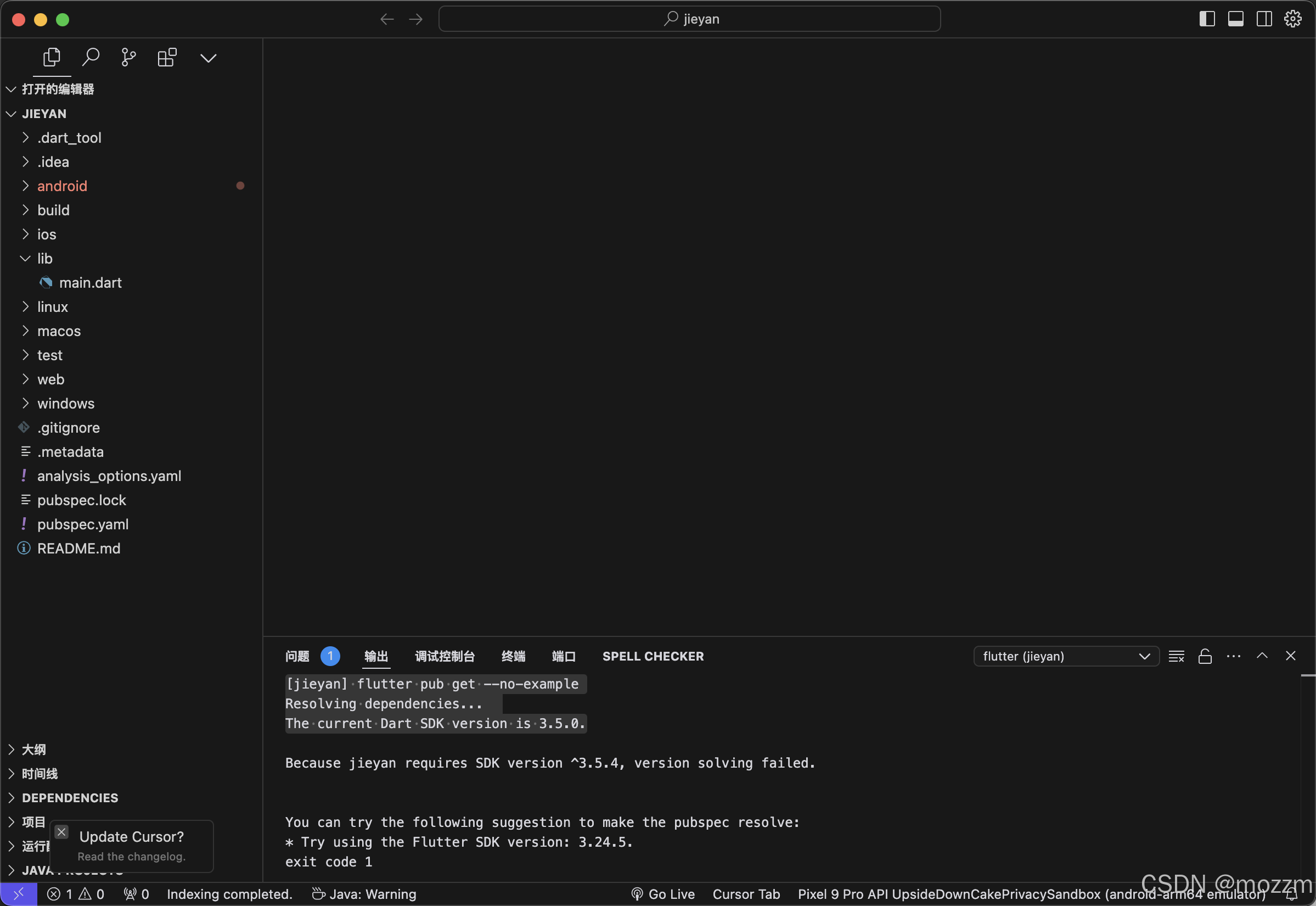This screenshot has height=906, width=1316.
Task: Toggle output scroll lock
Action: pyautogui.click(x=1205, y=656)
